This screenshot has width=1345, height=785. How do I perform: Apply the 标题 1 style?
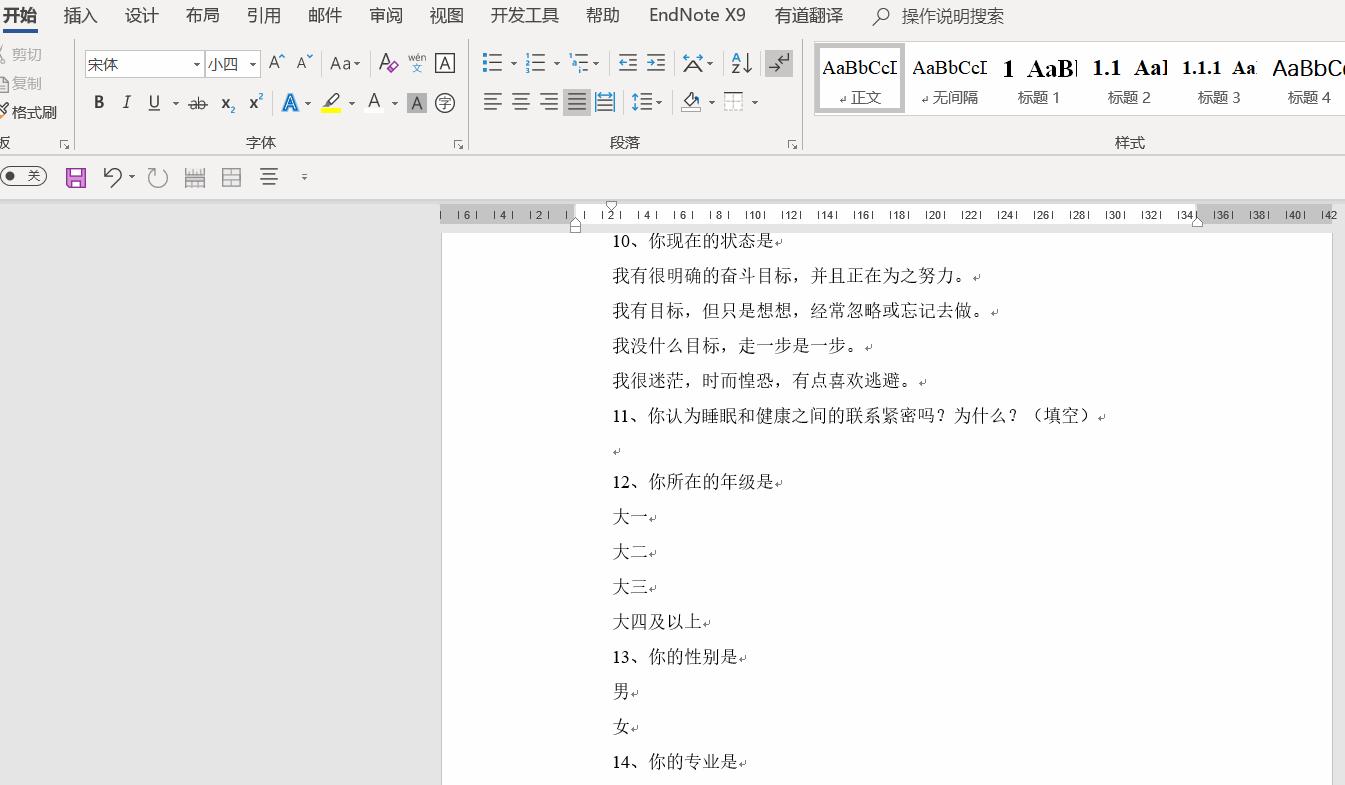tap(1039, 78)
